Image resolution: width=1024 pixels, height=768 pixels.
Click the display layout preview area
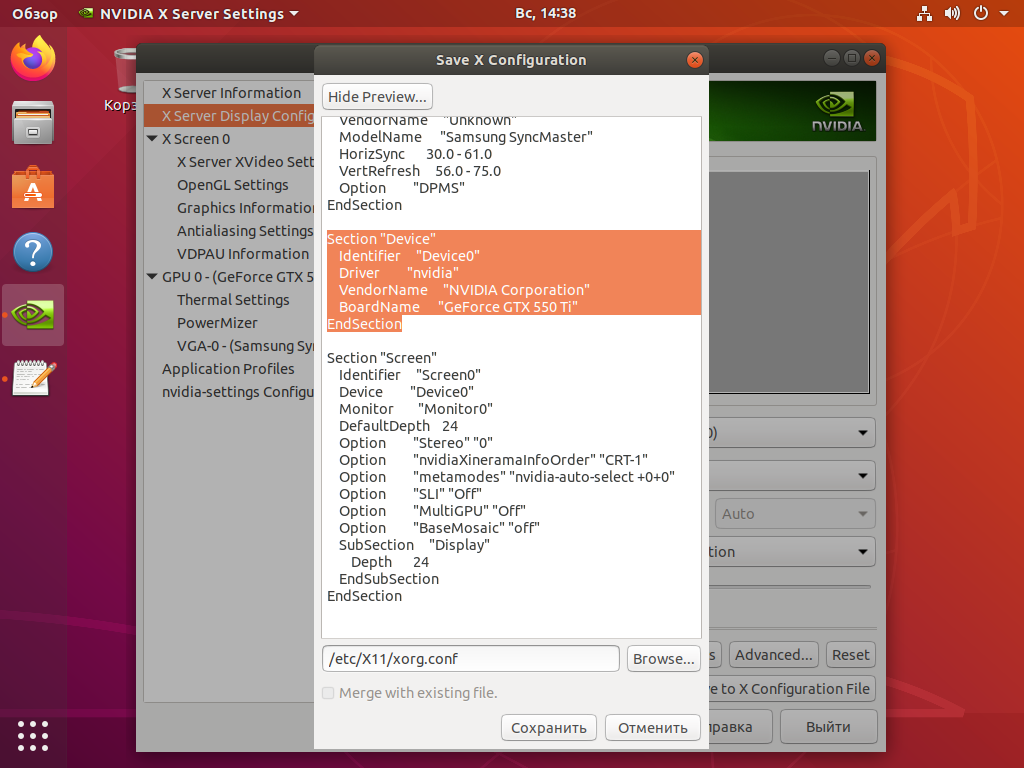[x=789, y=281]
